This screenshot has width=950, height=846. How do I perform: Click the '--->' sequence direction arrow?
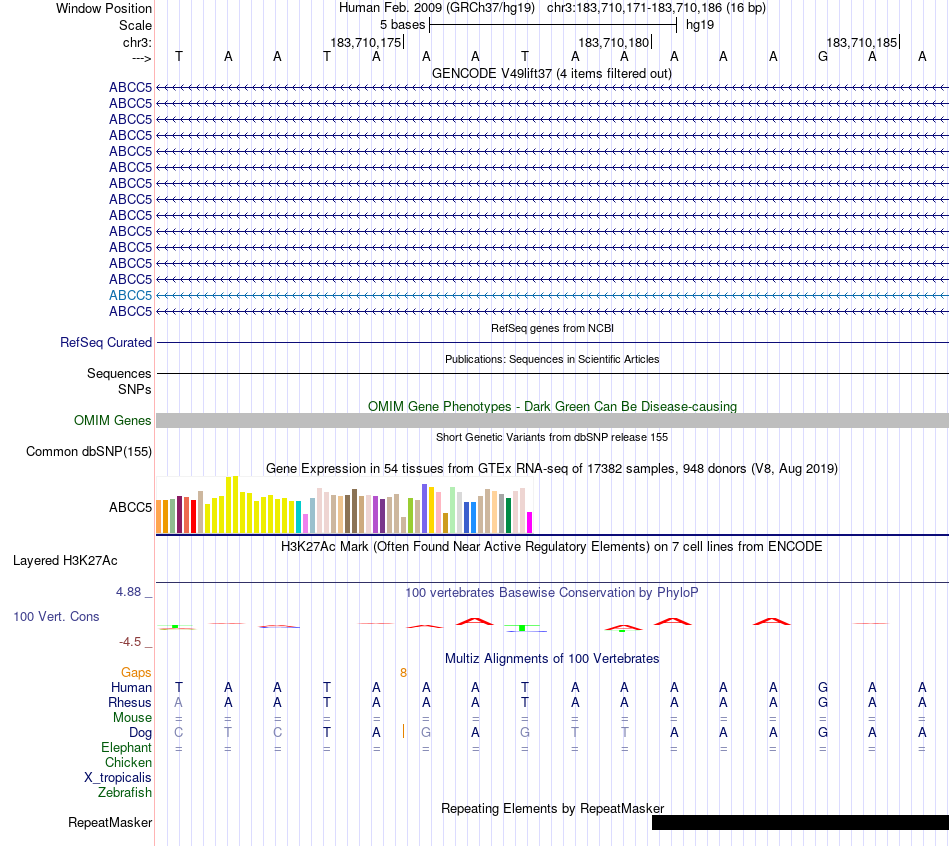pos(142,58)
